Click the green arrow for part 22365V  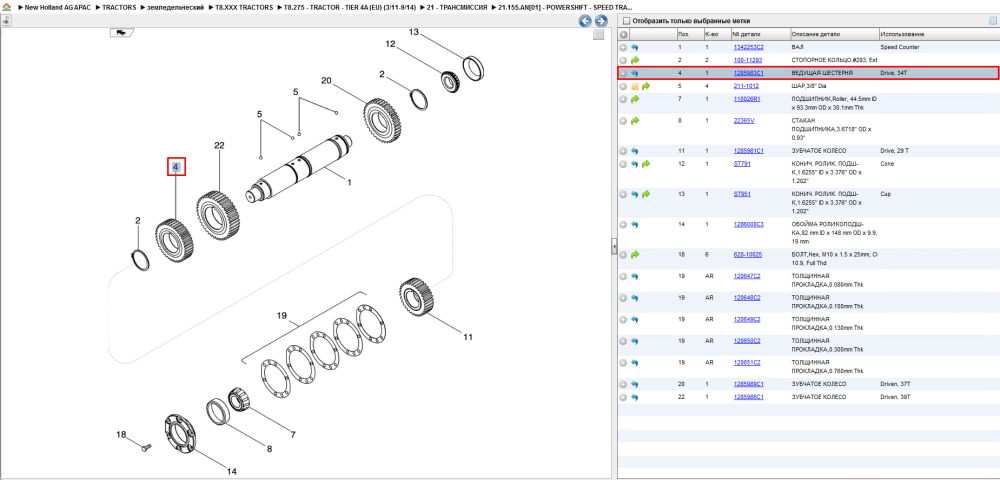635,120
